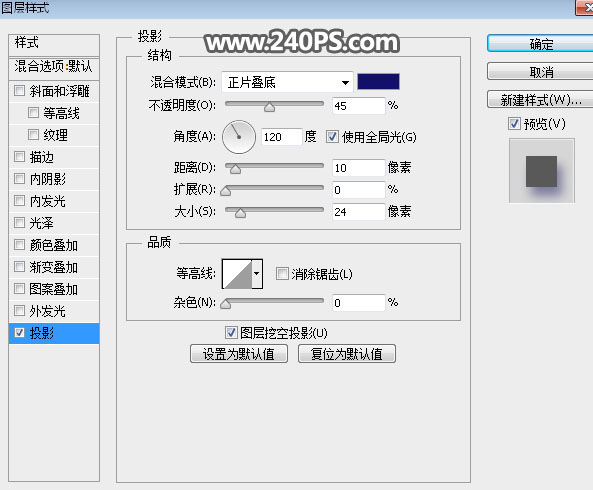Click the opacity field showing 45
This screenshot has height=490, width=593.
358,106
